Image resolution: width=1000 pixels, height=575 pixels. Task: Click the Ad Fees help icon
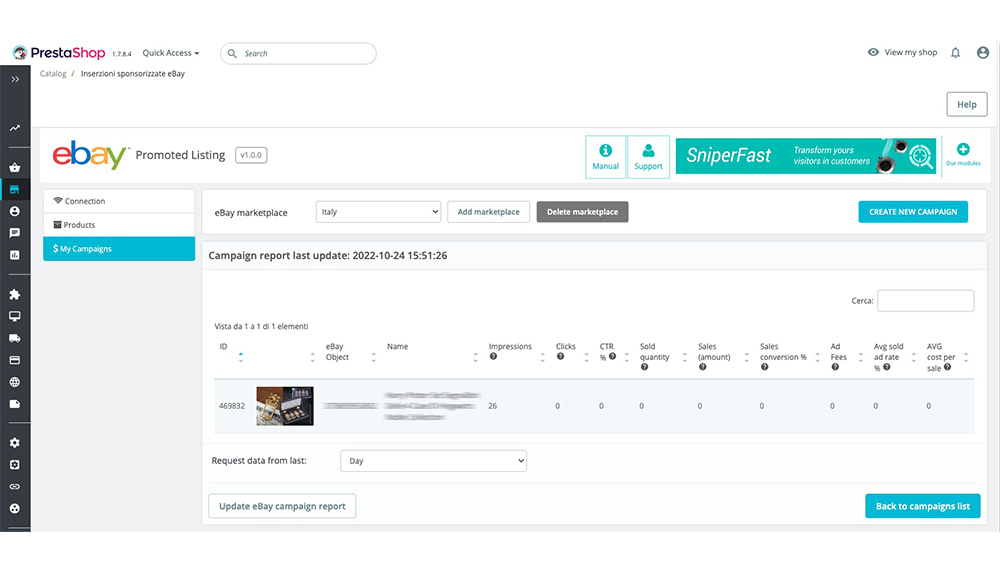coord(835,367)
